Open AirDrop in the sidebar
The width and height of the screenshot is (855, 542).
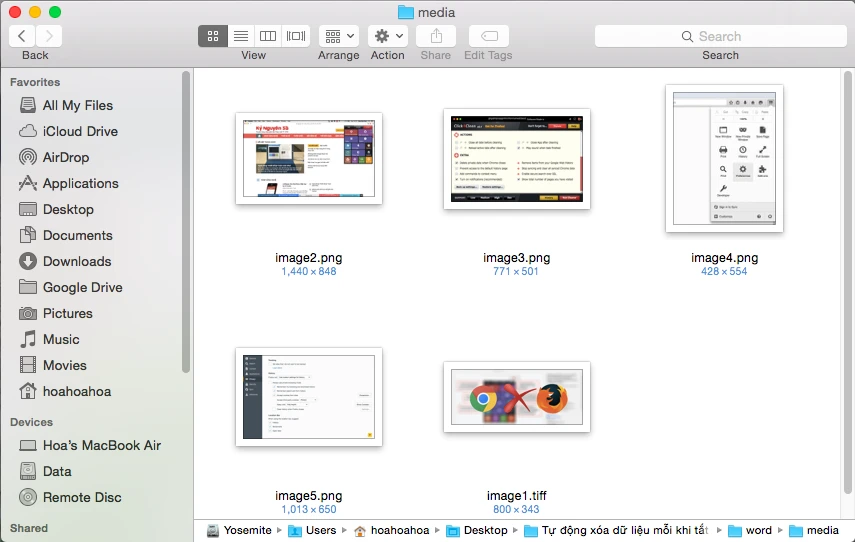click(66, 157)
